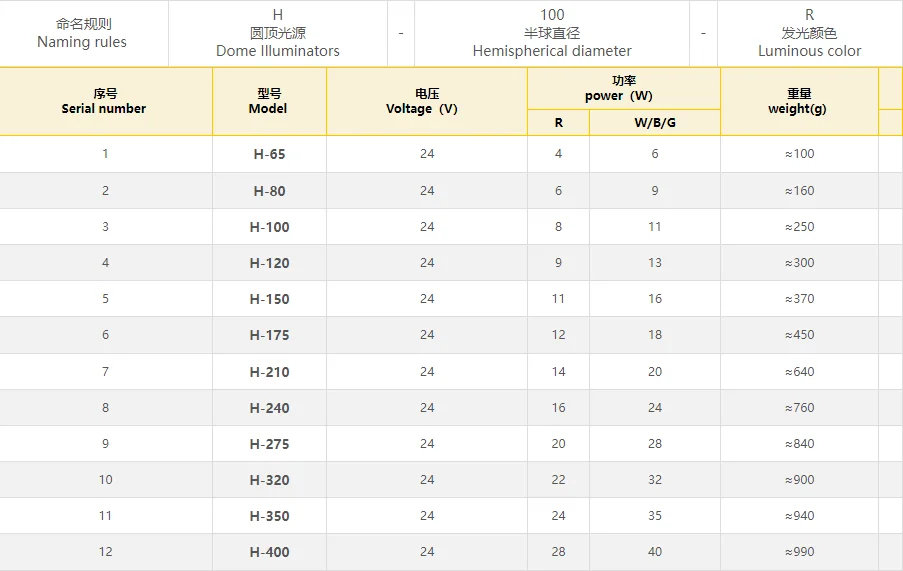This screenshot has height=571, width=903.
Task: Select the H-400 model link
Action: [x=269, y=552]
